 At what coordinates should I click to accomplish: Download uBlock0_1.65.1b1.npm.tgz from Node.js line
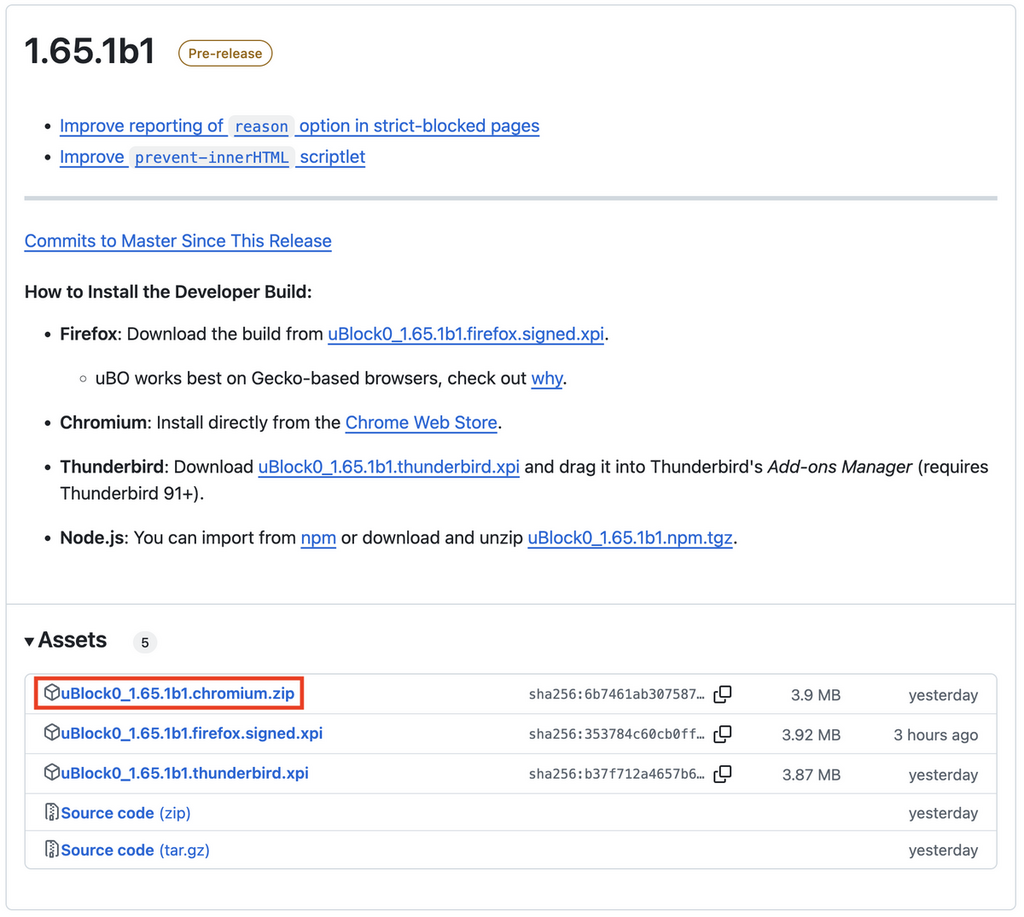coord(630,538)
